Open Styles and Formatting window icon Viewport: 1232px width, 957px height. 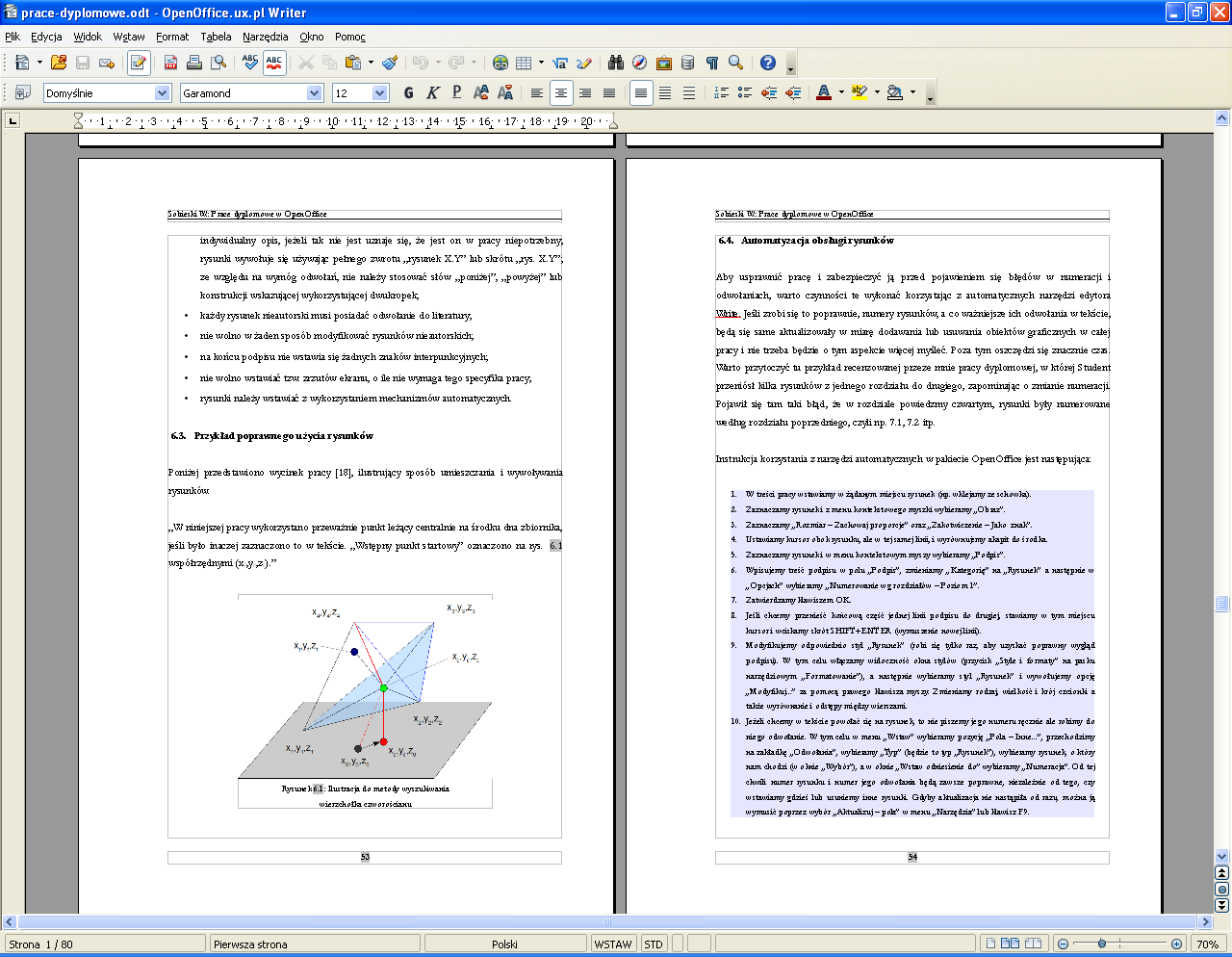pos(22,92)
